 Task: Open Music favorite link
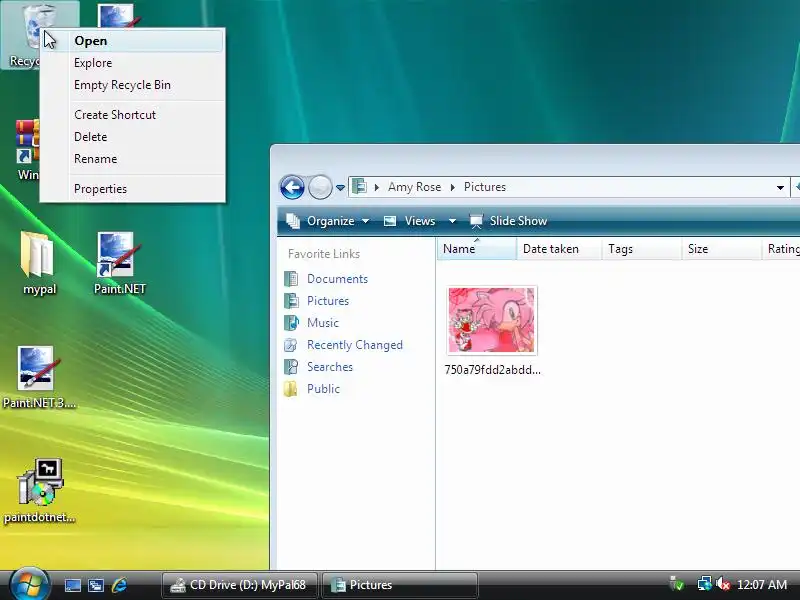[x=323, y=323]
